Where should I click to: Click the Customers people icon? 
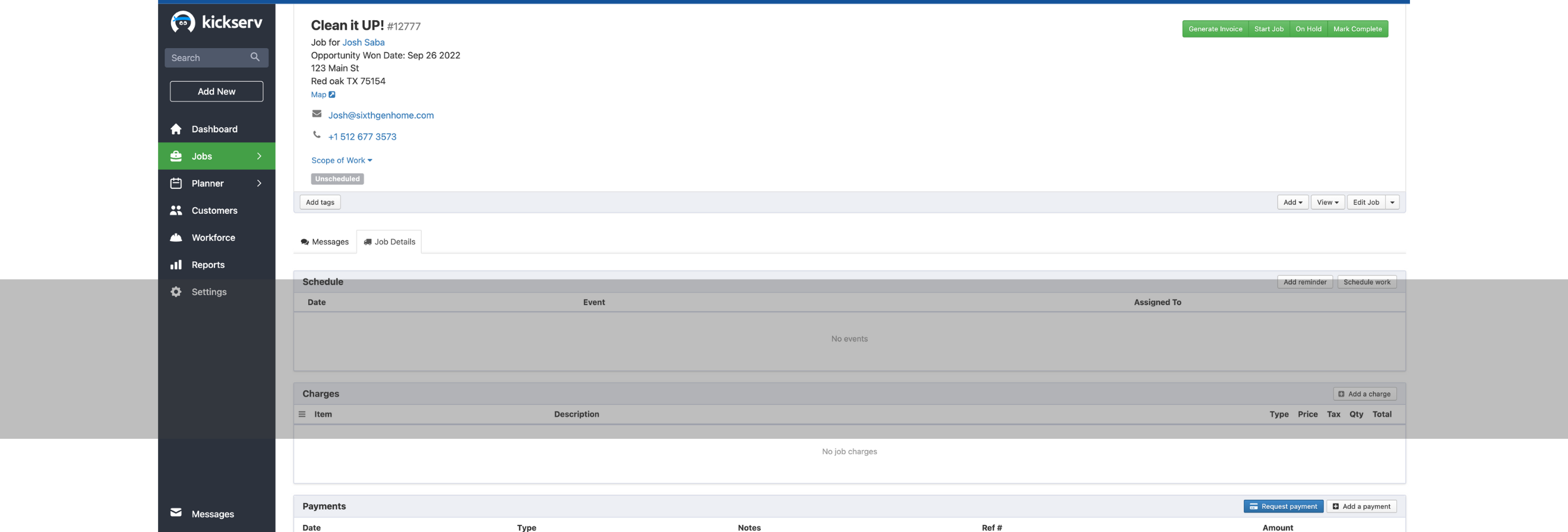(176, 211)
